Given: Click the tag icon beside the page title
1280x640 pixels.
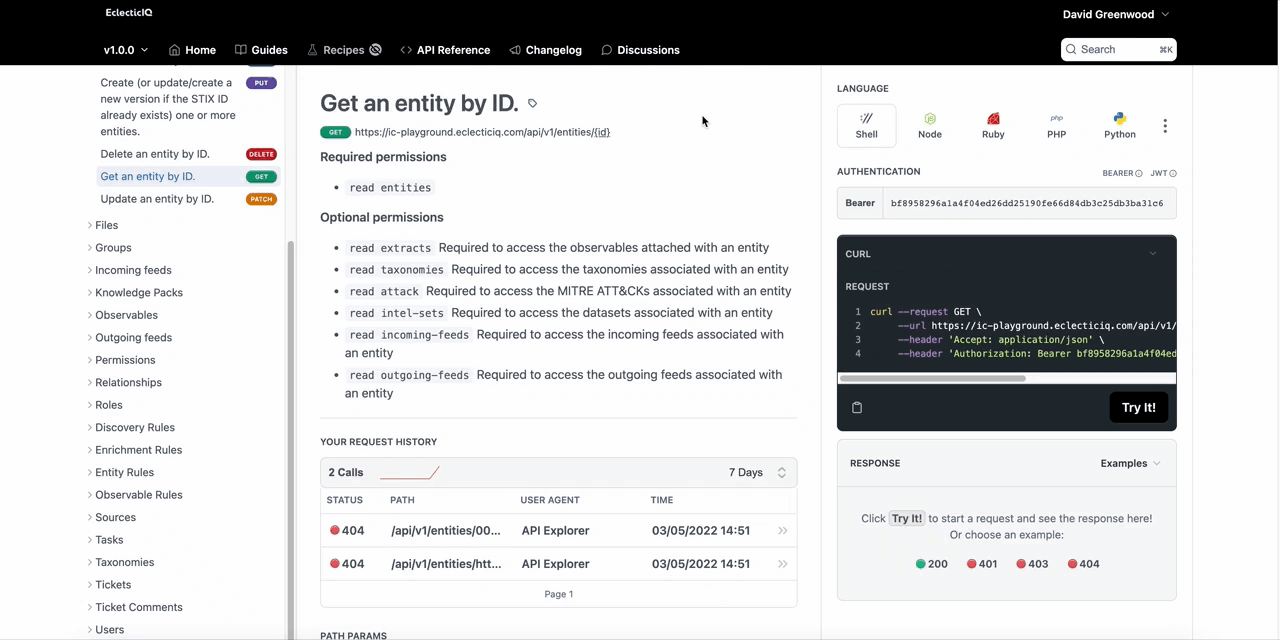Looking at the screenshot, I should pos(532,103).
